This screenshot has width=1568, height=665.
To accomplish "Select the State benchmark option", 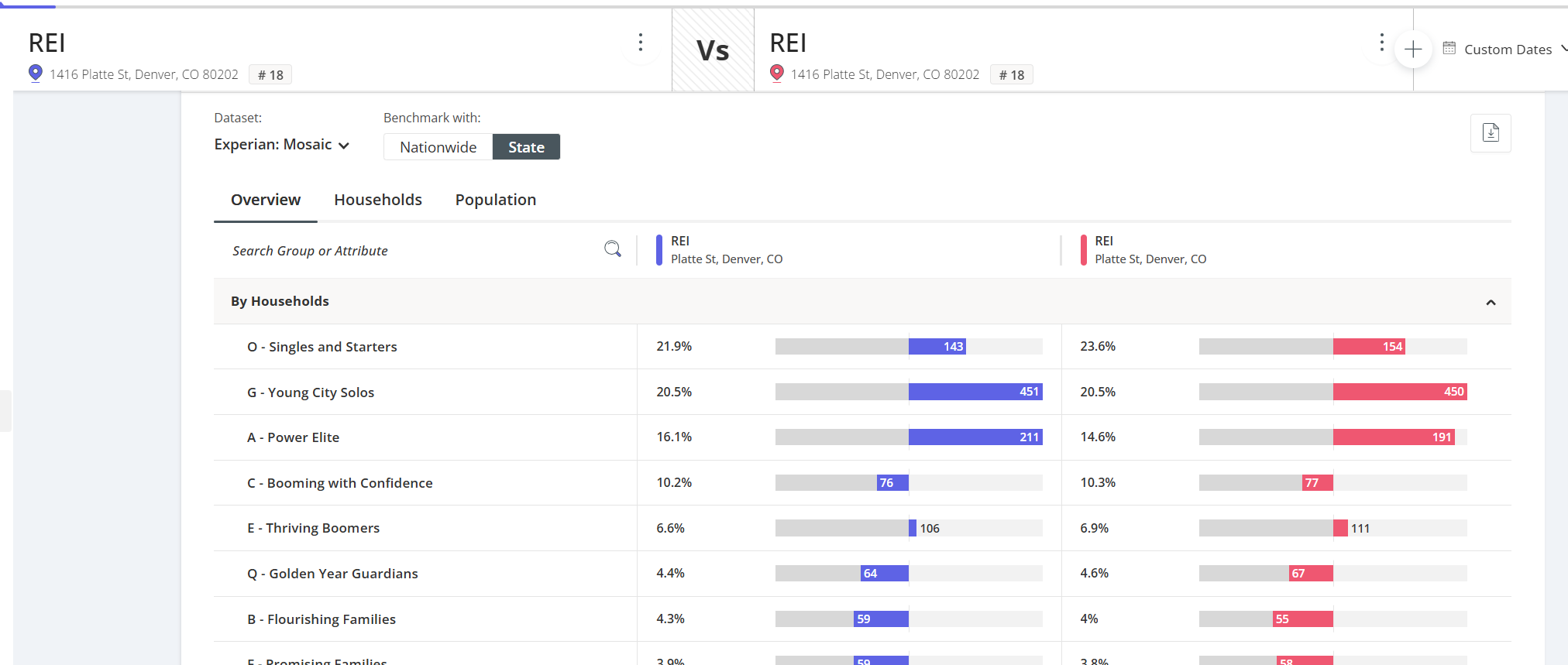I will click(x=526, y=147).
